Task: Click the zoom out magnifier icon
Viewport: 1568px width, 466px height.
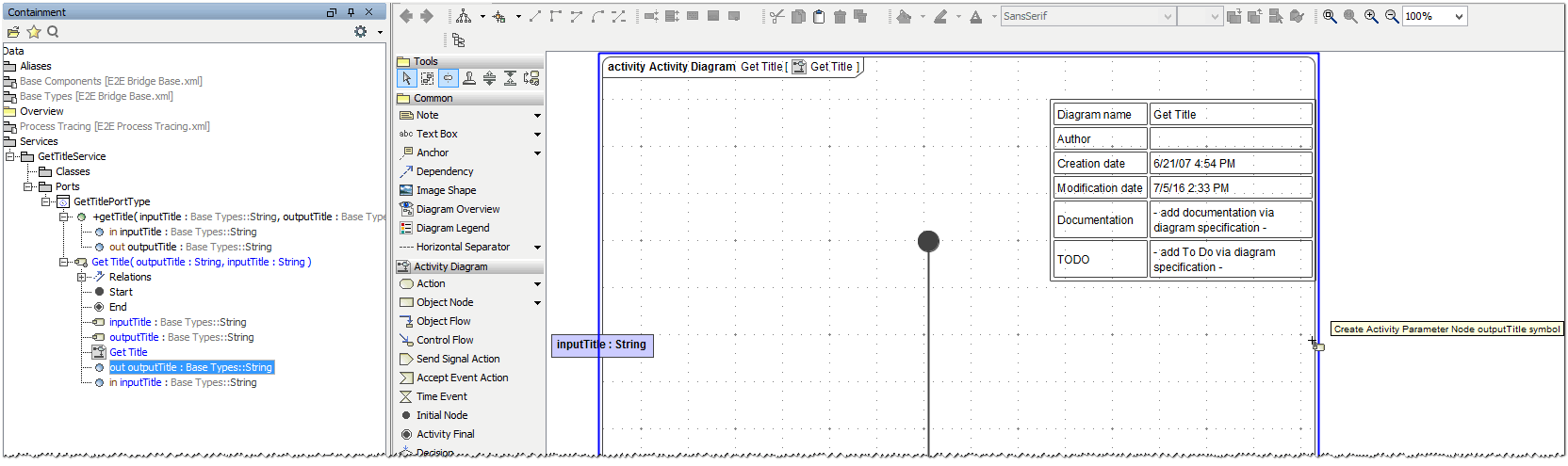Action: (1391, 16)
